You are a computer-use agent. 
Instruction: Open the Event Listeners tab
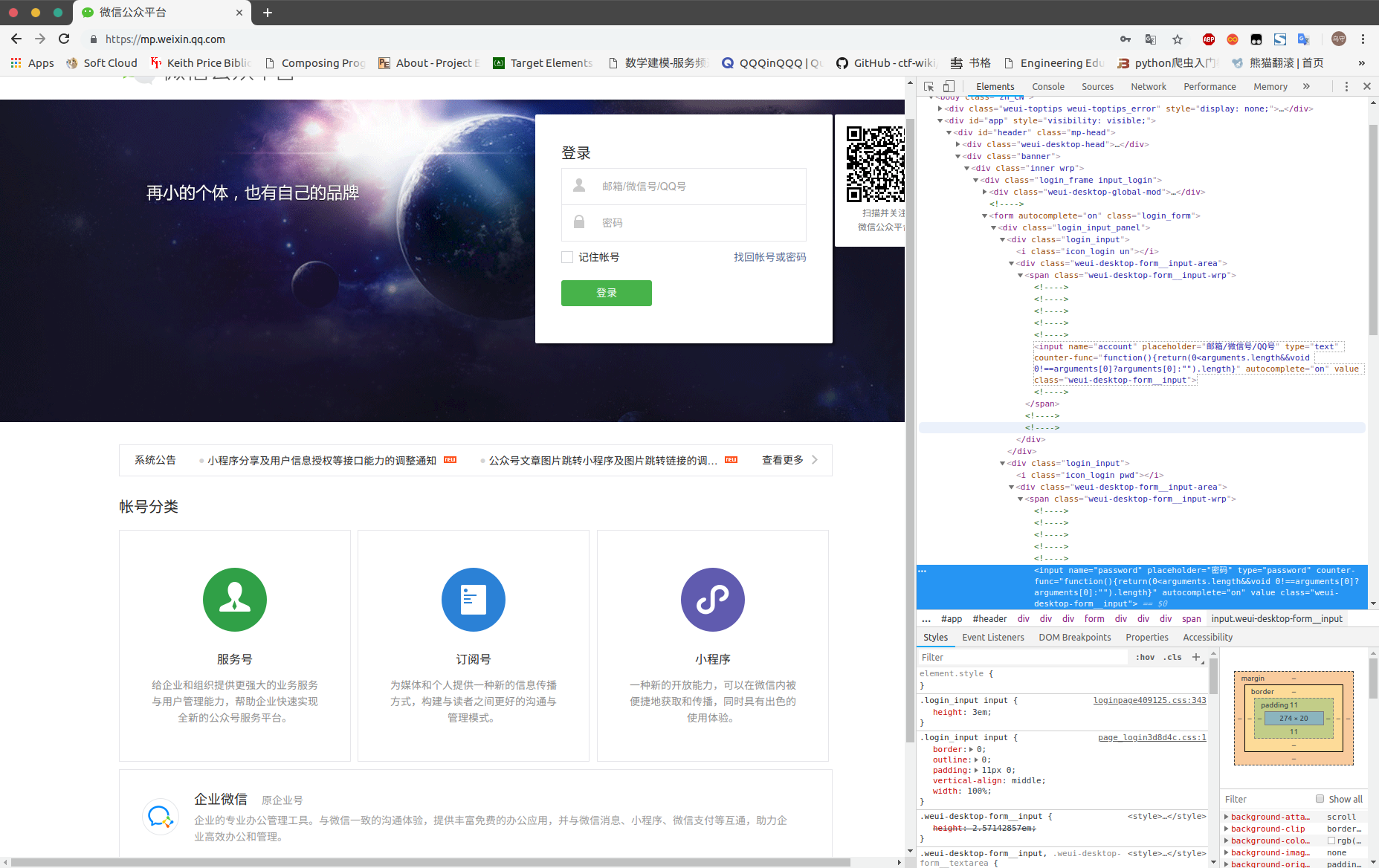click(x=992, y=638)
